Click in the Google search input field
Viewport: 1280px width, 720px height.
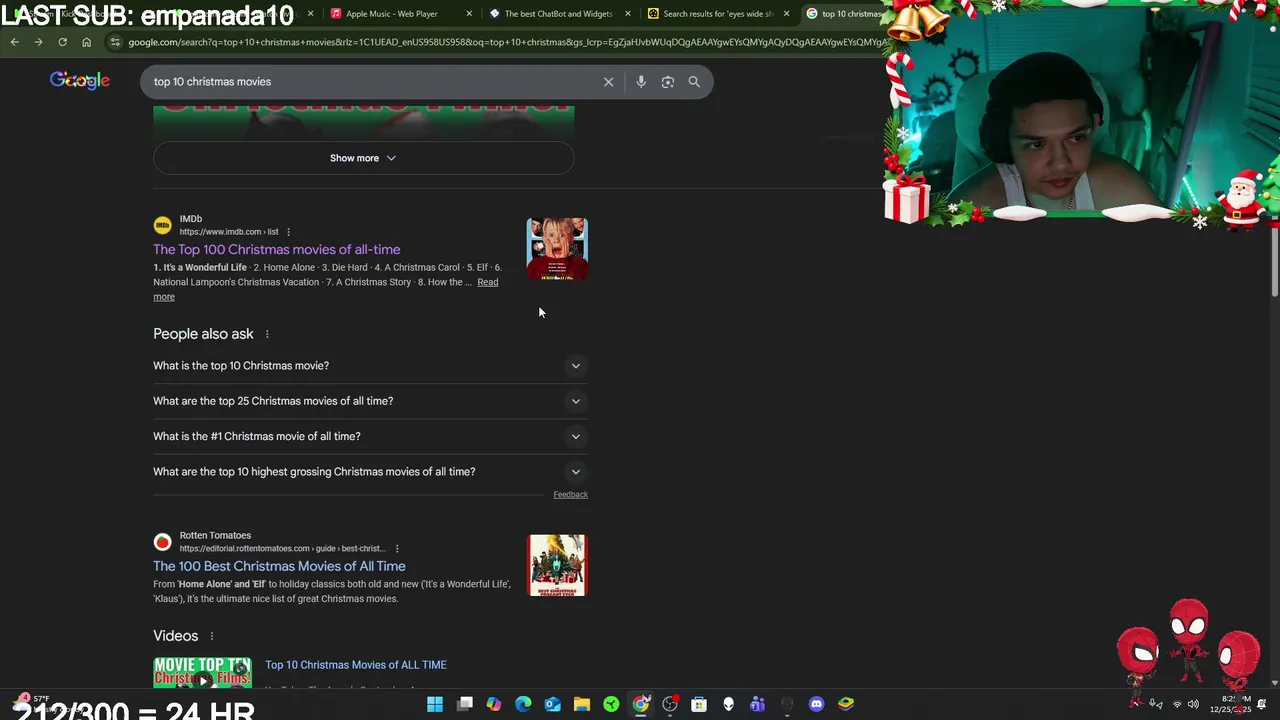tap(370, 82)
